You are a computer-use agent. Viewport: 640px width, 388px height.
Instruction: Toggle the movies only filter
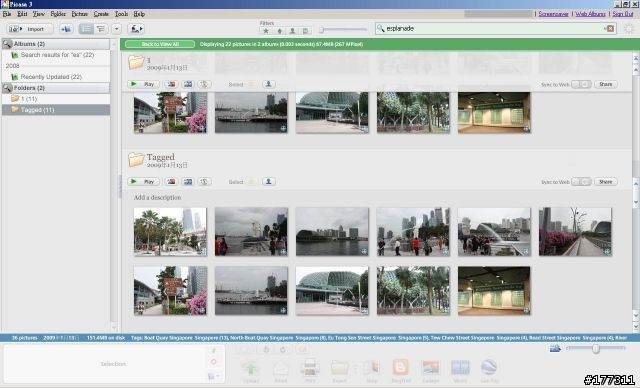pyautogui.click(x=305, y=31)
